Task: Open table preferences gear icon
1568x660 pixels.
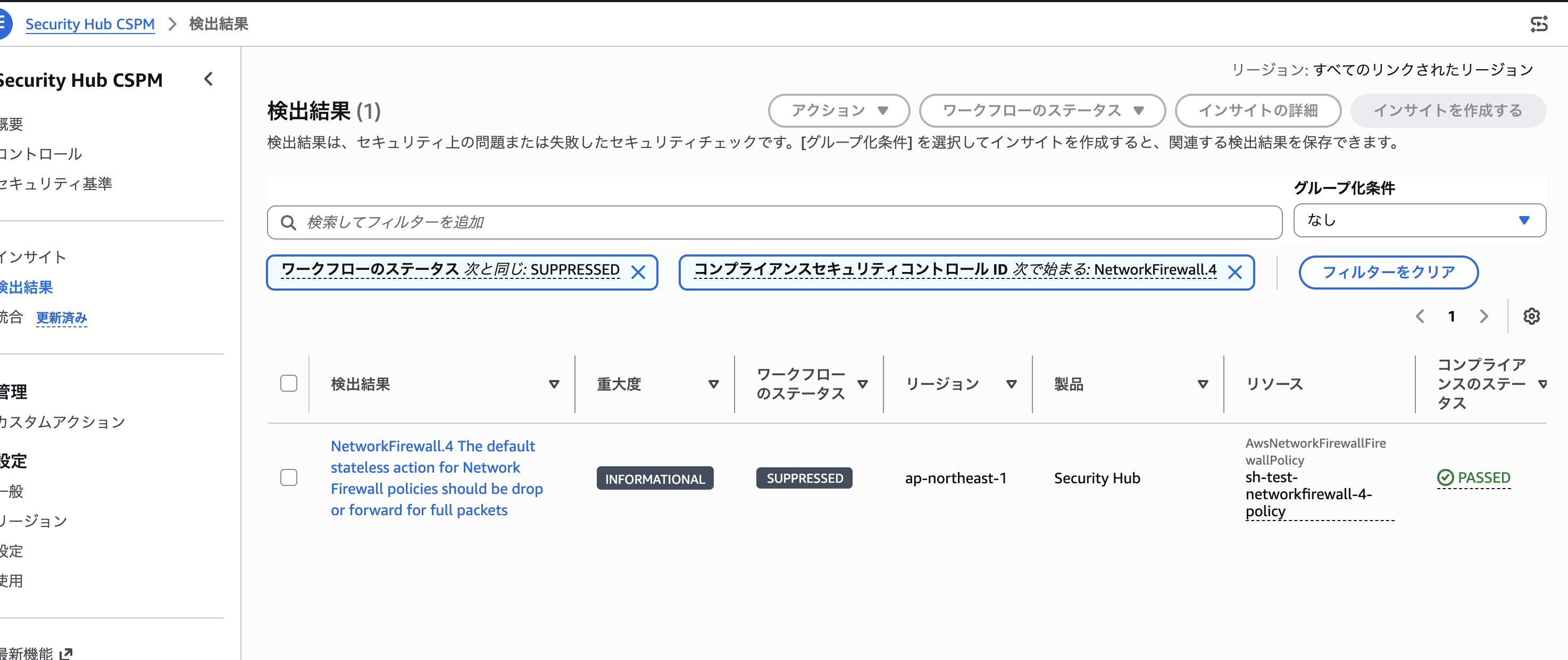Action: 1531,316
